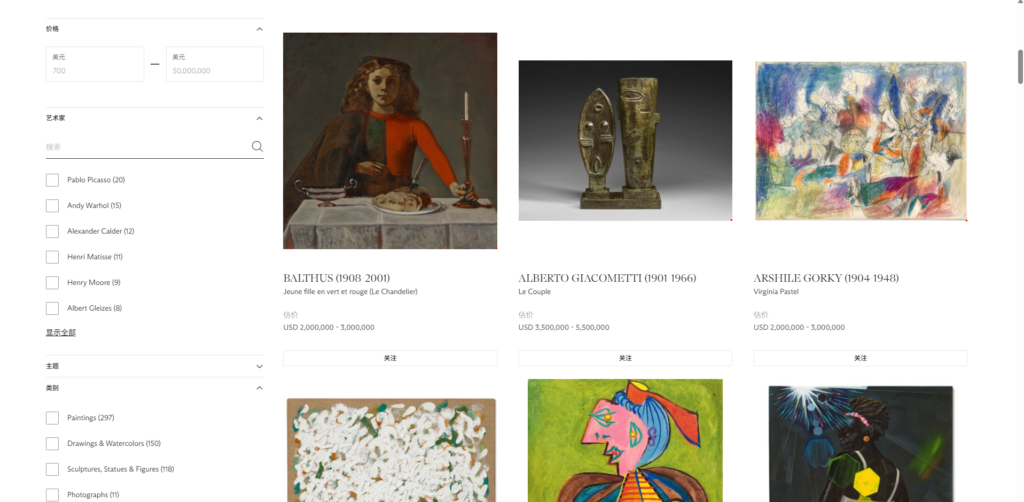Image resolution: width=1024 pixels, height=502 pixels.
Task: Expand the 主题 subject filter section
Action: click(259, 367)
